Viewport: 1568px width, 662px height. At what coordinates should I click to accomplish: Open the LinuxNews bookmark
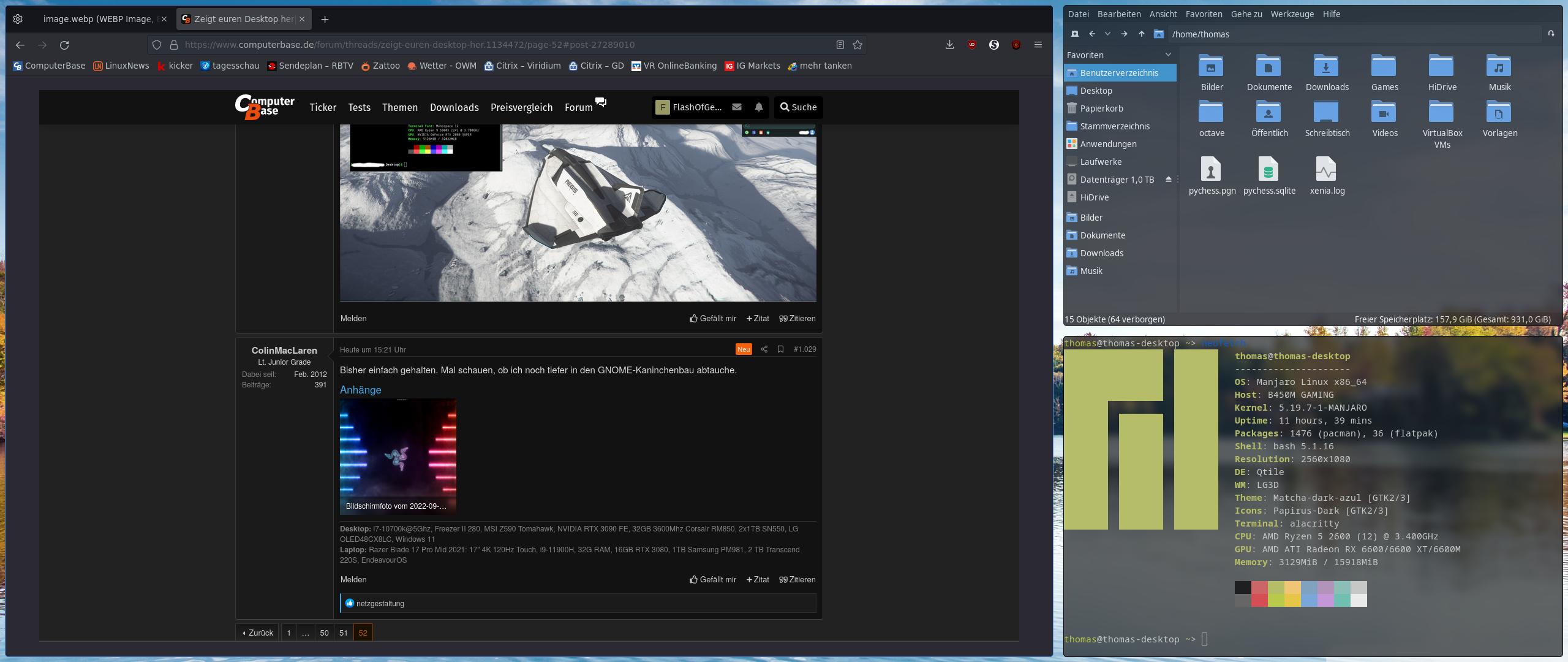pyautogui.click(x=121, y=66)
